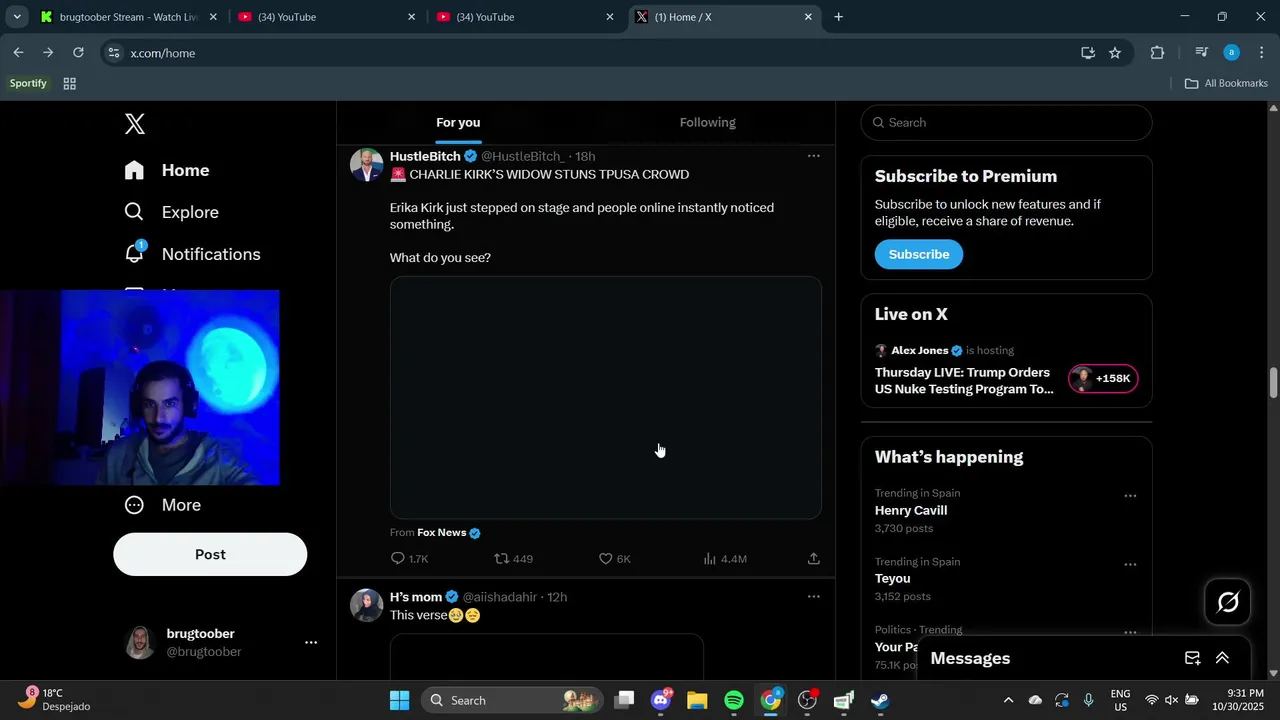Switch to the Following tab
Image resolution: width=1280 pixels, height=720 pixels.
tap(708, 123)
